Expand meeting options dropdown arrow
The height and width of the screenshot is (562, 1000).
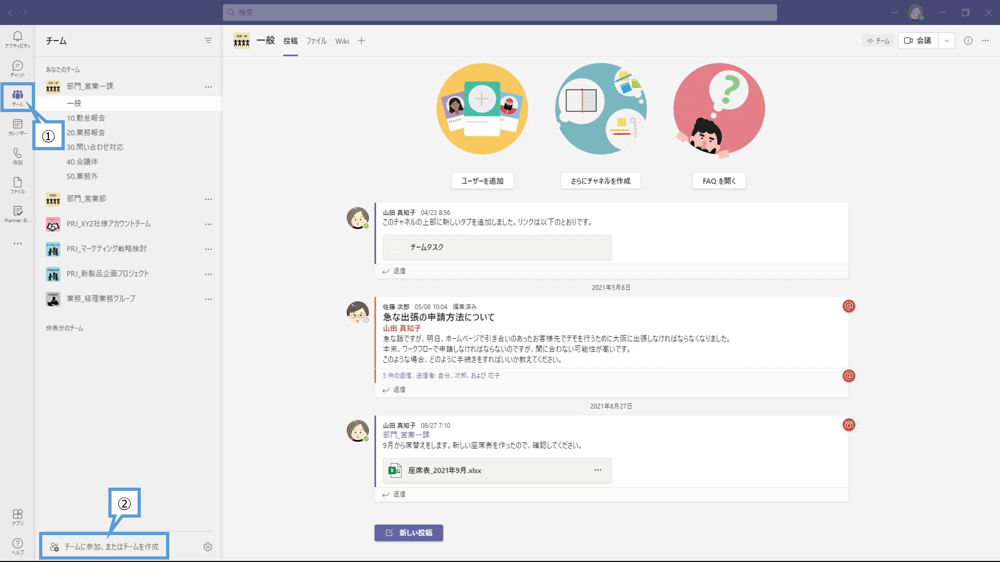coord(946,41)
